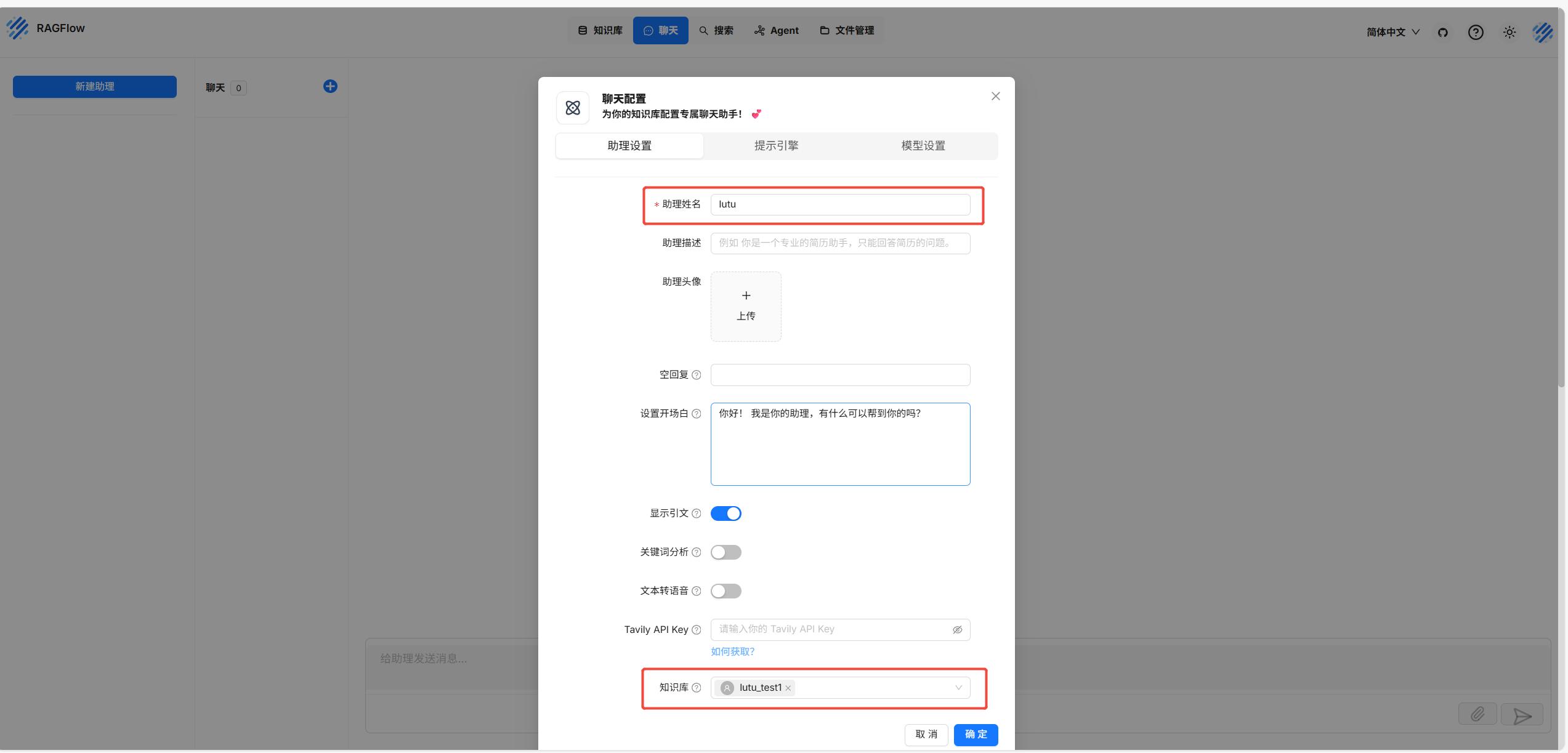Screen dimensions: 1568x753
Task: Click the help icon next to 空回复
Action: pyautogui.click(x=697, y=375)
